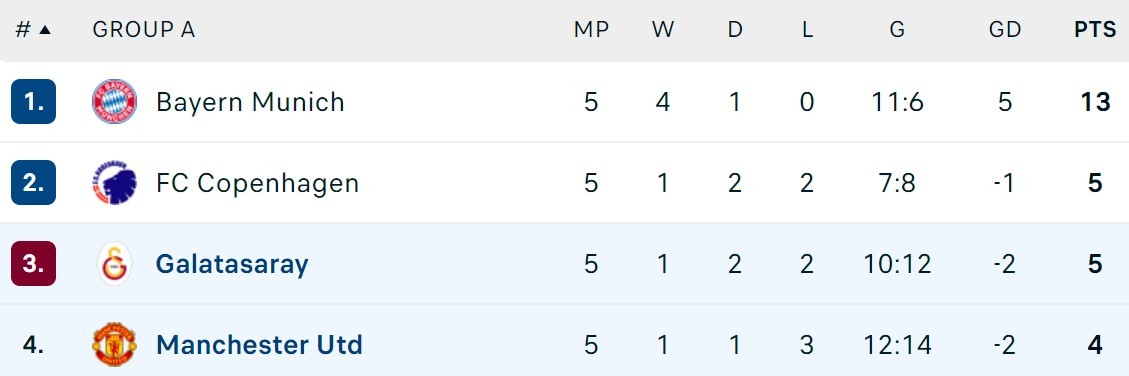Click the FC Copenhagen lion logo
The width and height of the screenshot is (1129, 376).
tap(114, 183)
